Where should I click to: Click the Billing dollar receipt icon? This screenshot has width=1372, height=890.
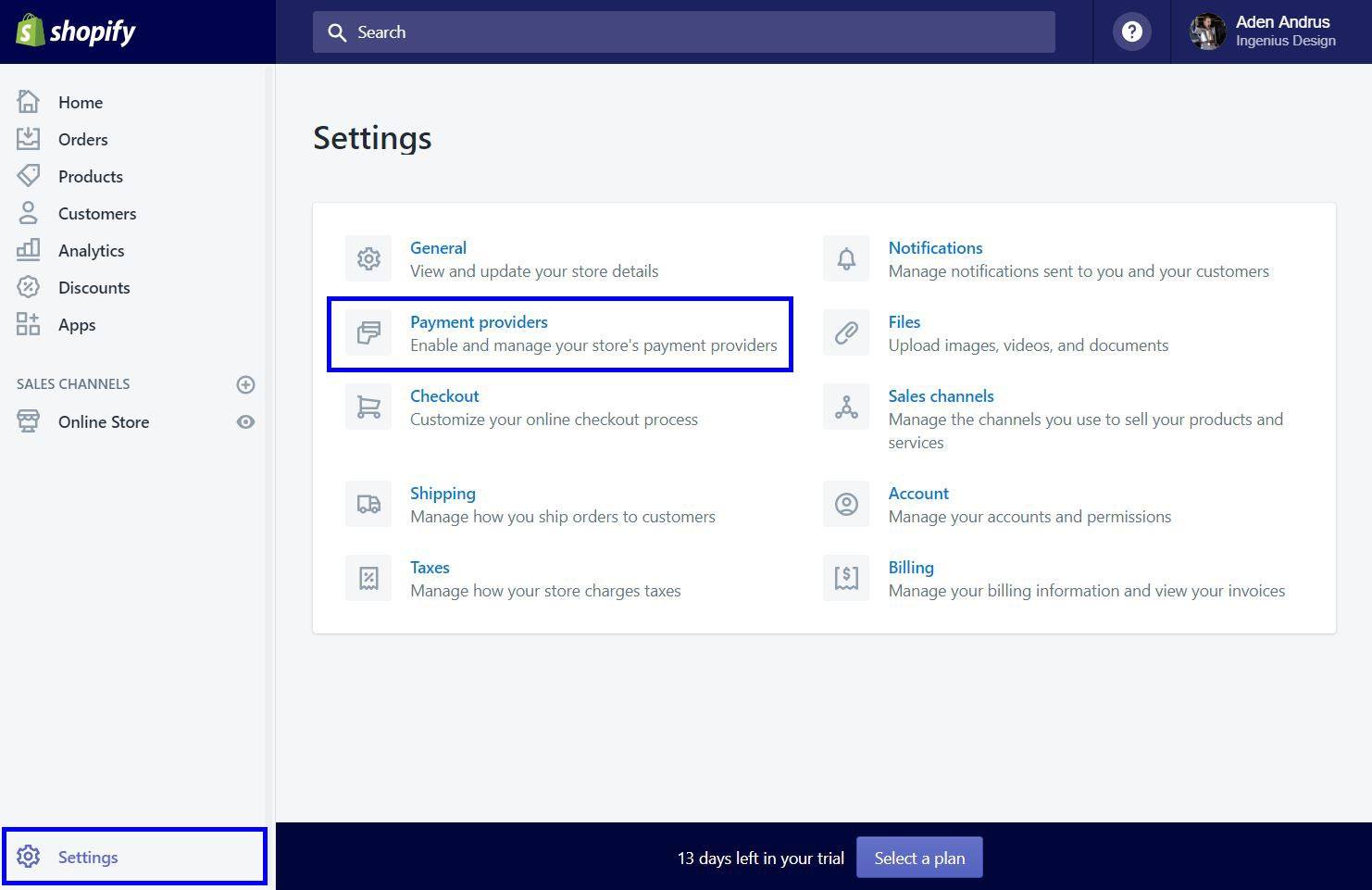(x=846, y=578)
